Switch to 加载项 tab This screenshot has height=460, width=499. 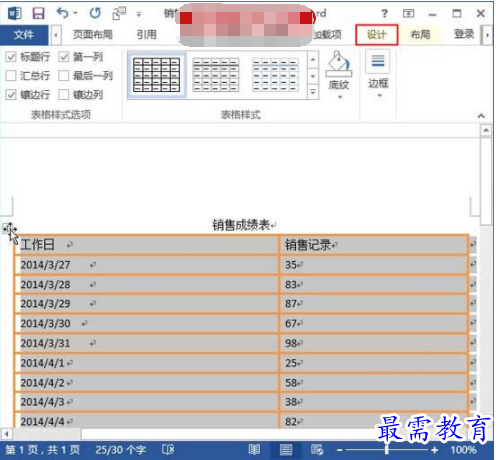(x=327, y=34)
